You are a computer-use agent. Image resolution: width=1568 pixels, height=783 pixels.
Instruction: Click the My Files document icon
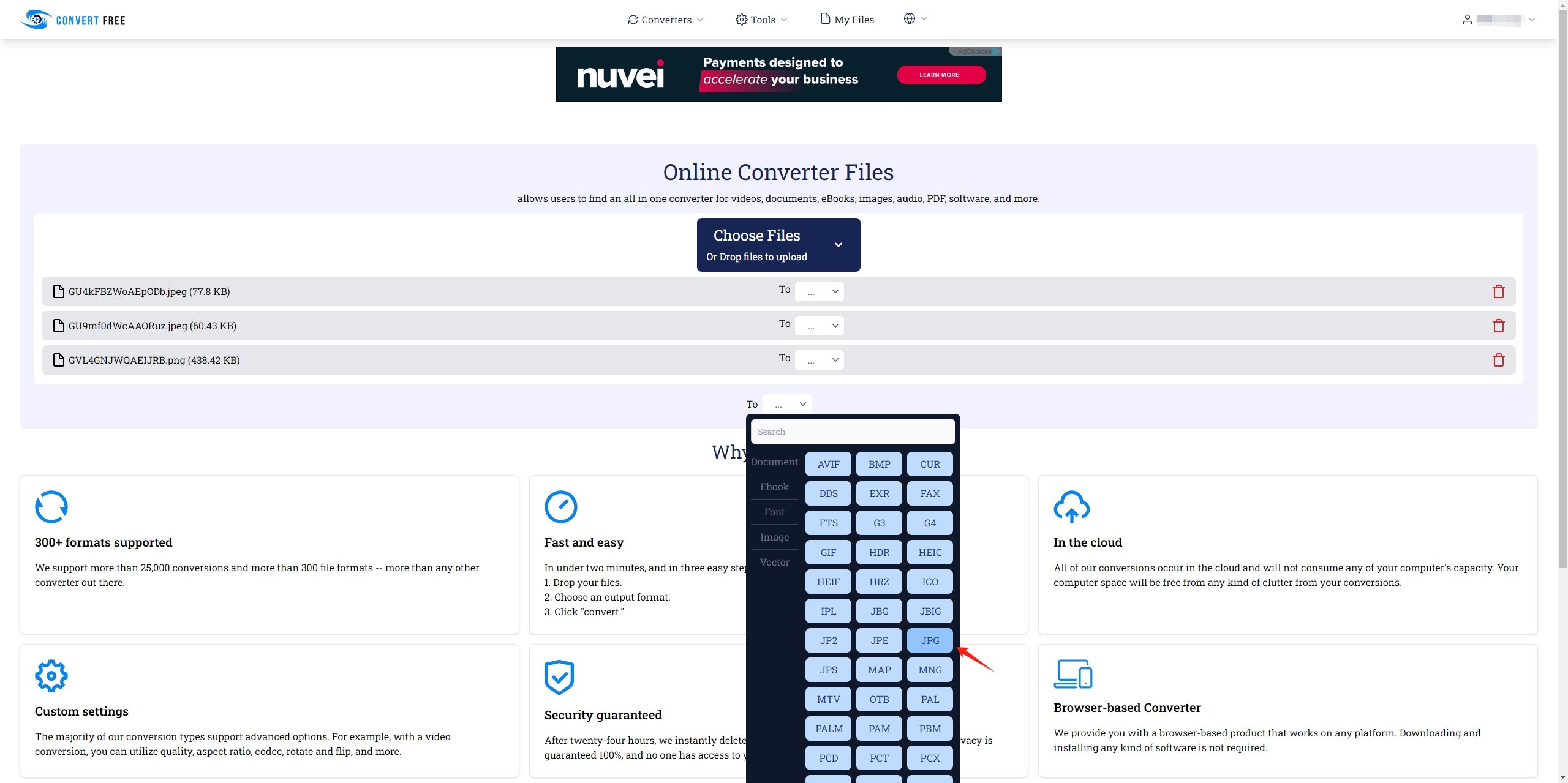(x=826, y=19)
